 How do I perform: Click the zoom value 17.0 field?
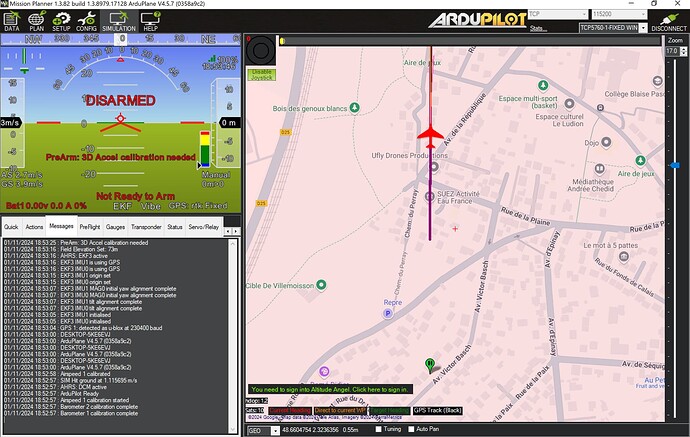(x=672, y=51)
